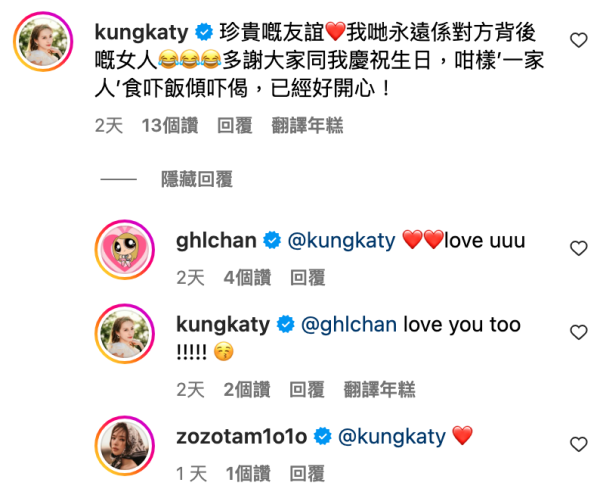Reply to ghlchan's comment via 回覆

click(308, 277)
